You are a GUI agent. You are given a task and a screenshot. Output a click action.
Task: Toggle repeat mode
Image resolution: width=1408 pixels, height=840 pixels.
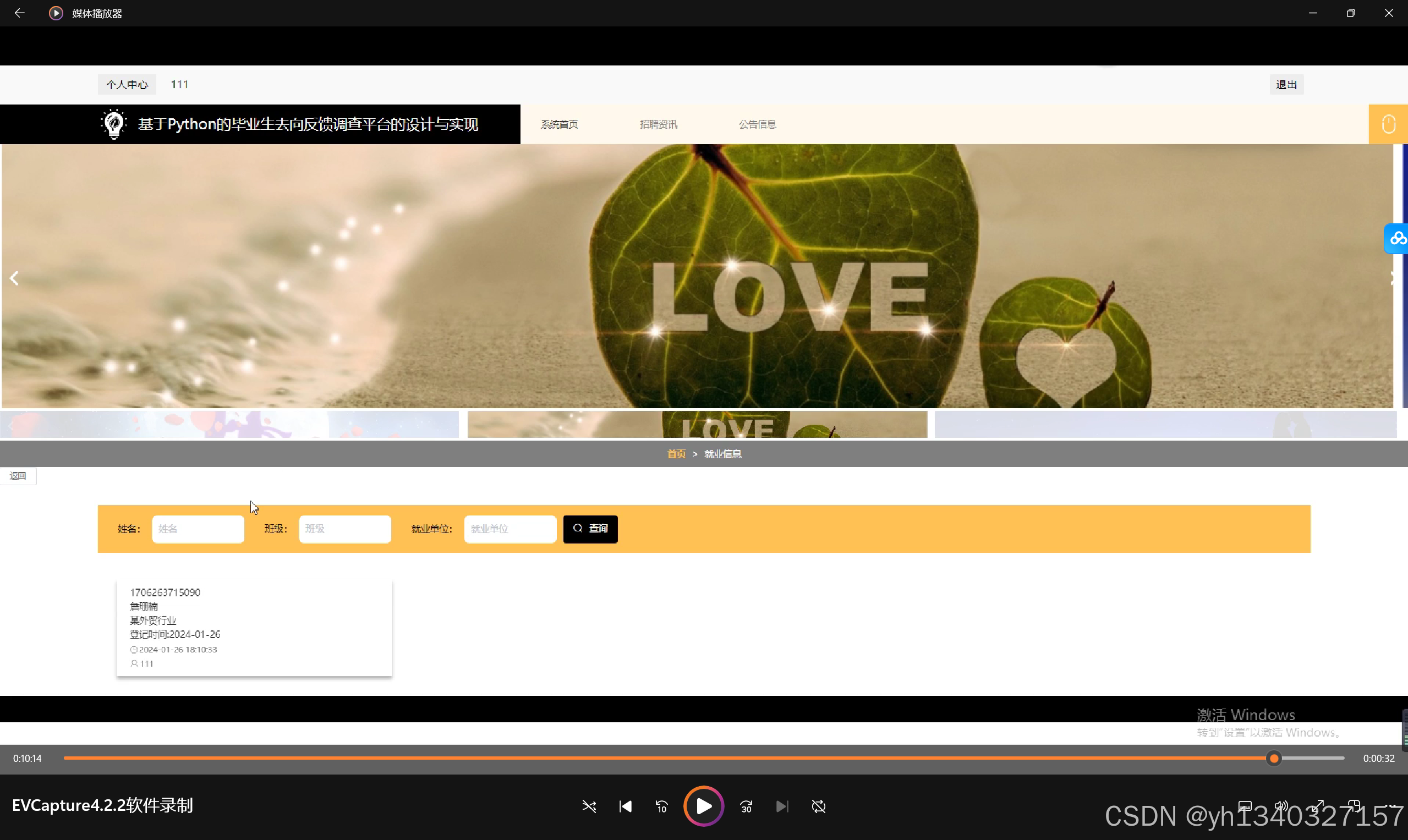click(819, 806)
